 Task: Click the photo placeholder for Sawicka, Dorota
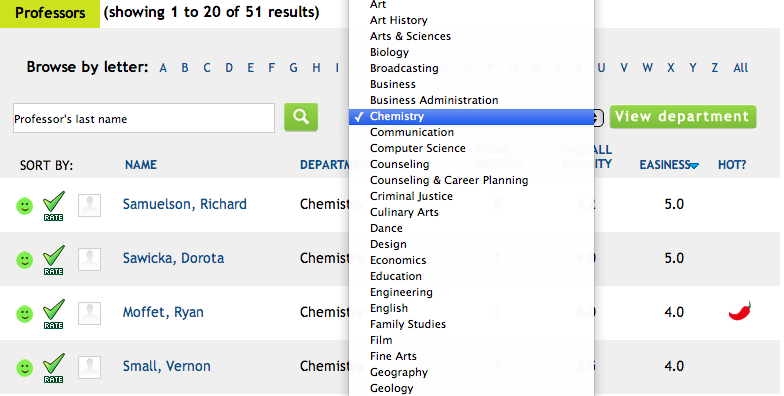90,260
